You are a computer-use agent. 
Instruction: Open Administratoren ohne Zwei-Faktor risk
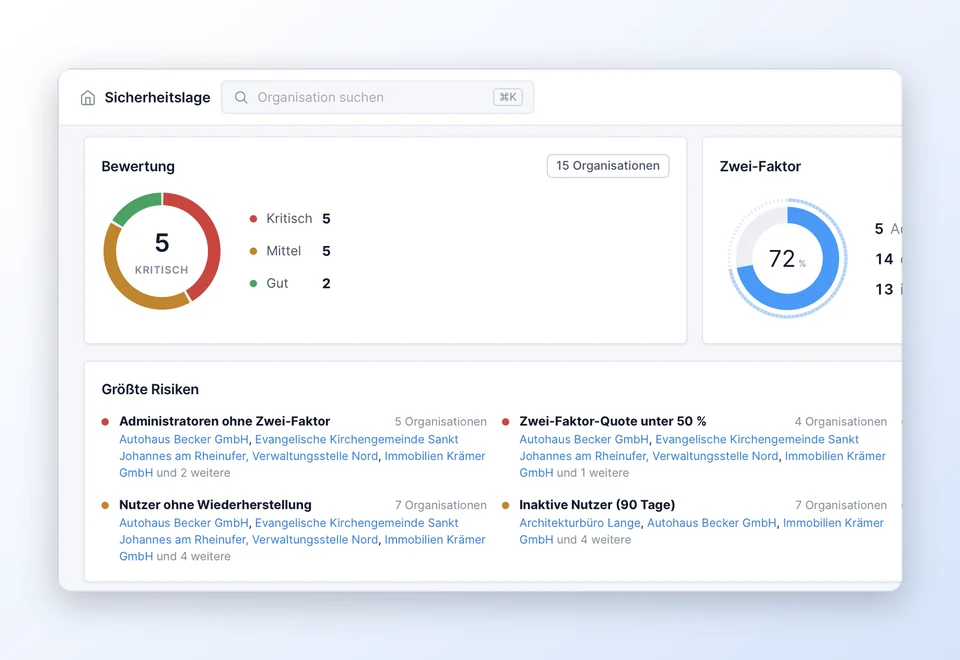click(x=225, y=421)
